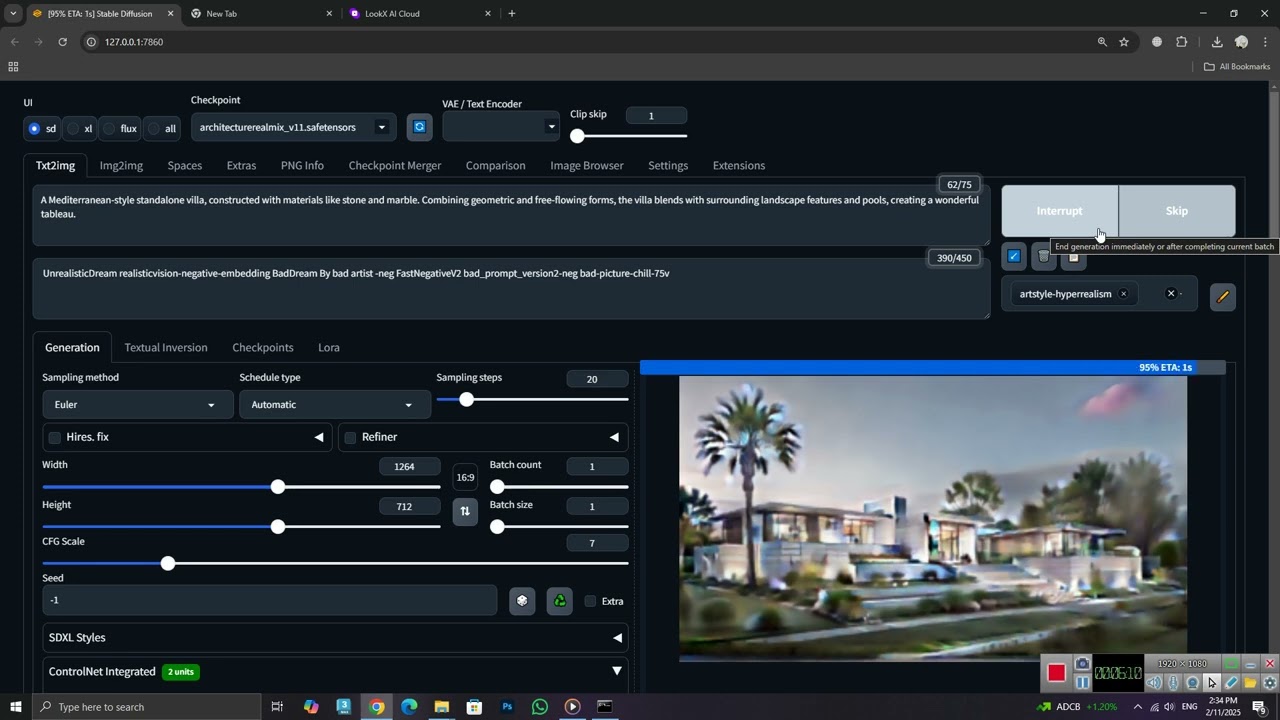Stop recording with the red square button
Viewport: 1280px width, 720px height.
point(1056,673)
